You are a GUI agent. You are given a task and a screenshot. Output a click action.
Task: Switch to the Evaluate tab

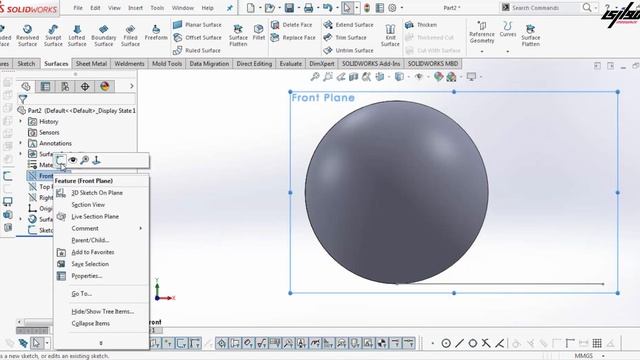(x=291, y=64)
